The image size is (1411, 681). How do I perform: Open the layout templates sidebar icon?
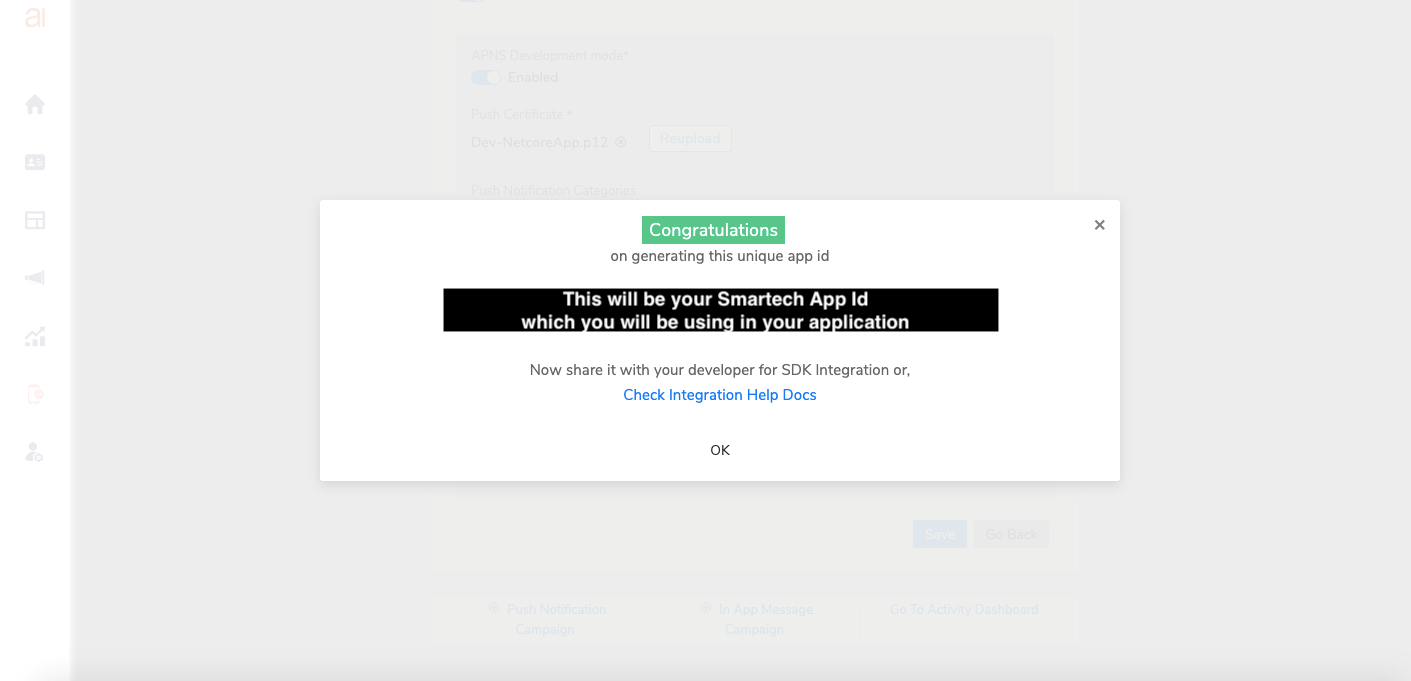point(35,220)
